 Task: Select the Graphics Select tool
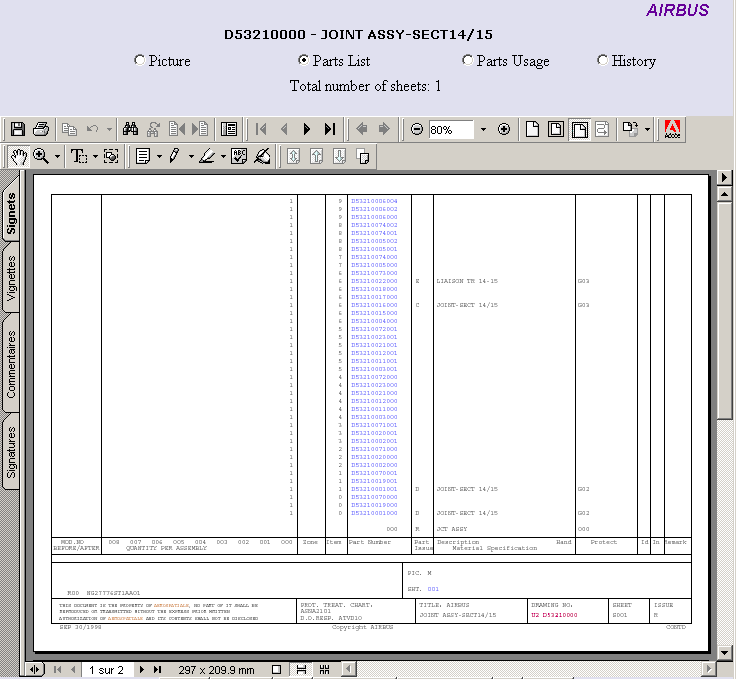111,156
